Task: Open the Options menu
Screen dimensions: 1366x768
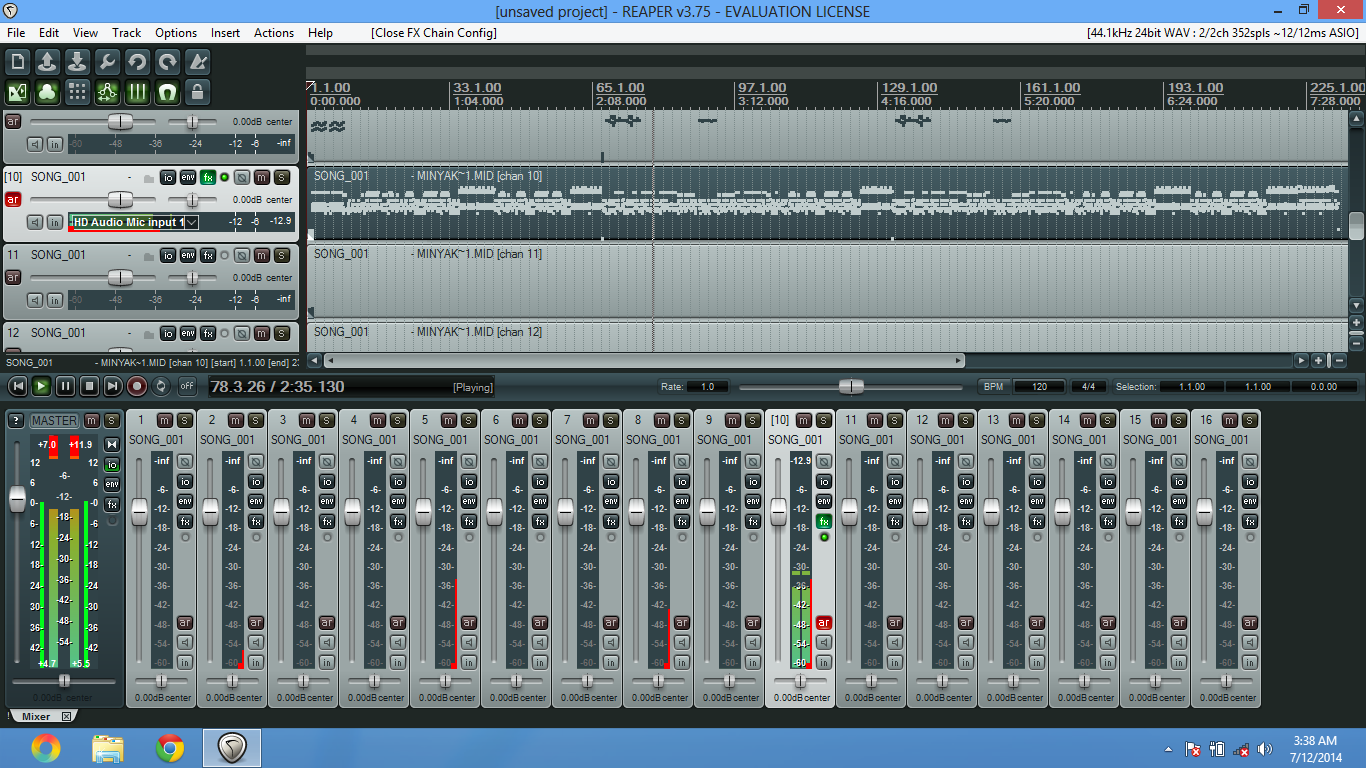Action: coord(176,32)
